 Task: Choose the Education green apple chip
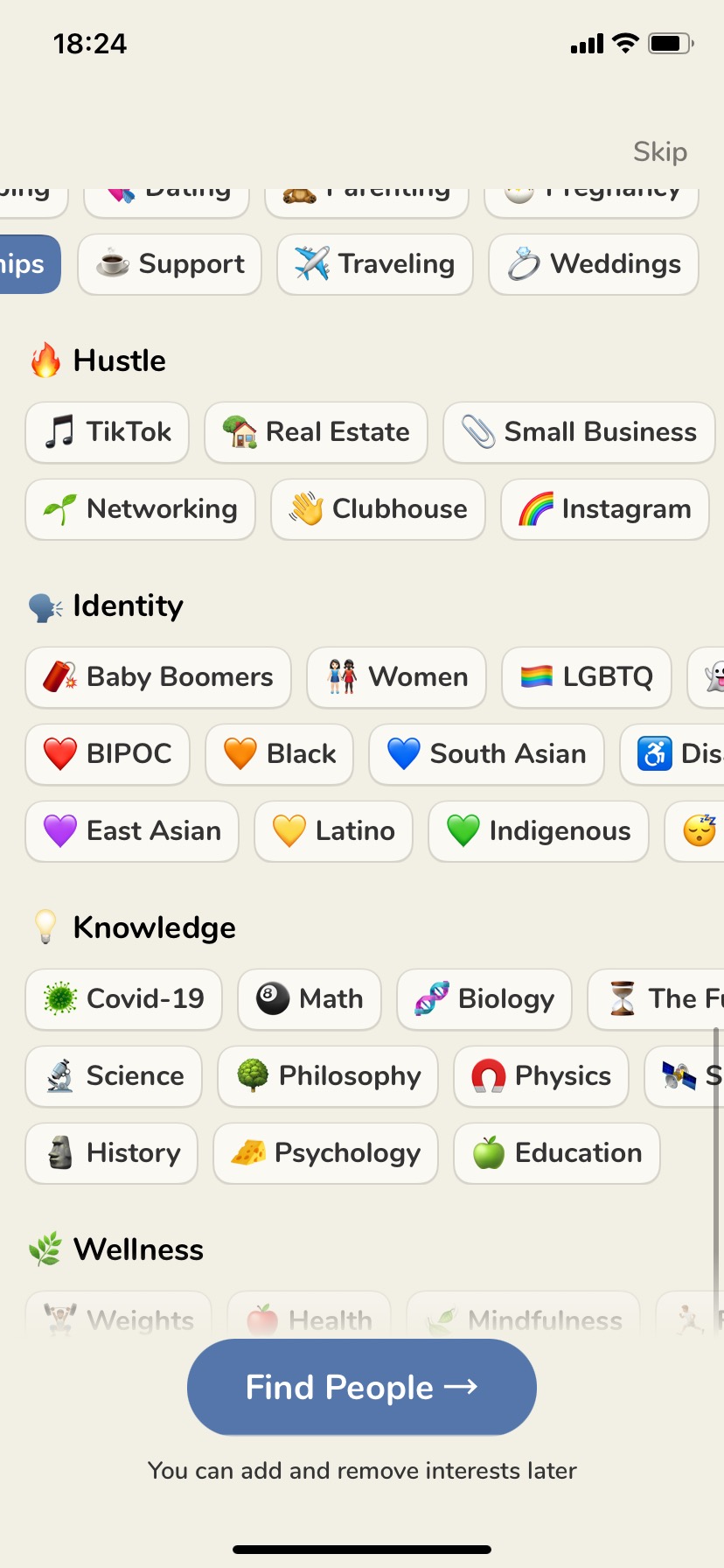point(557,1153)
